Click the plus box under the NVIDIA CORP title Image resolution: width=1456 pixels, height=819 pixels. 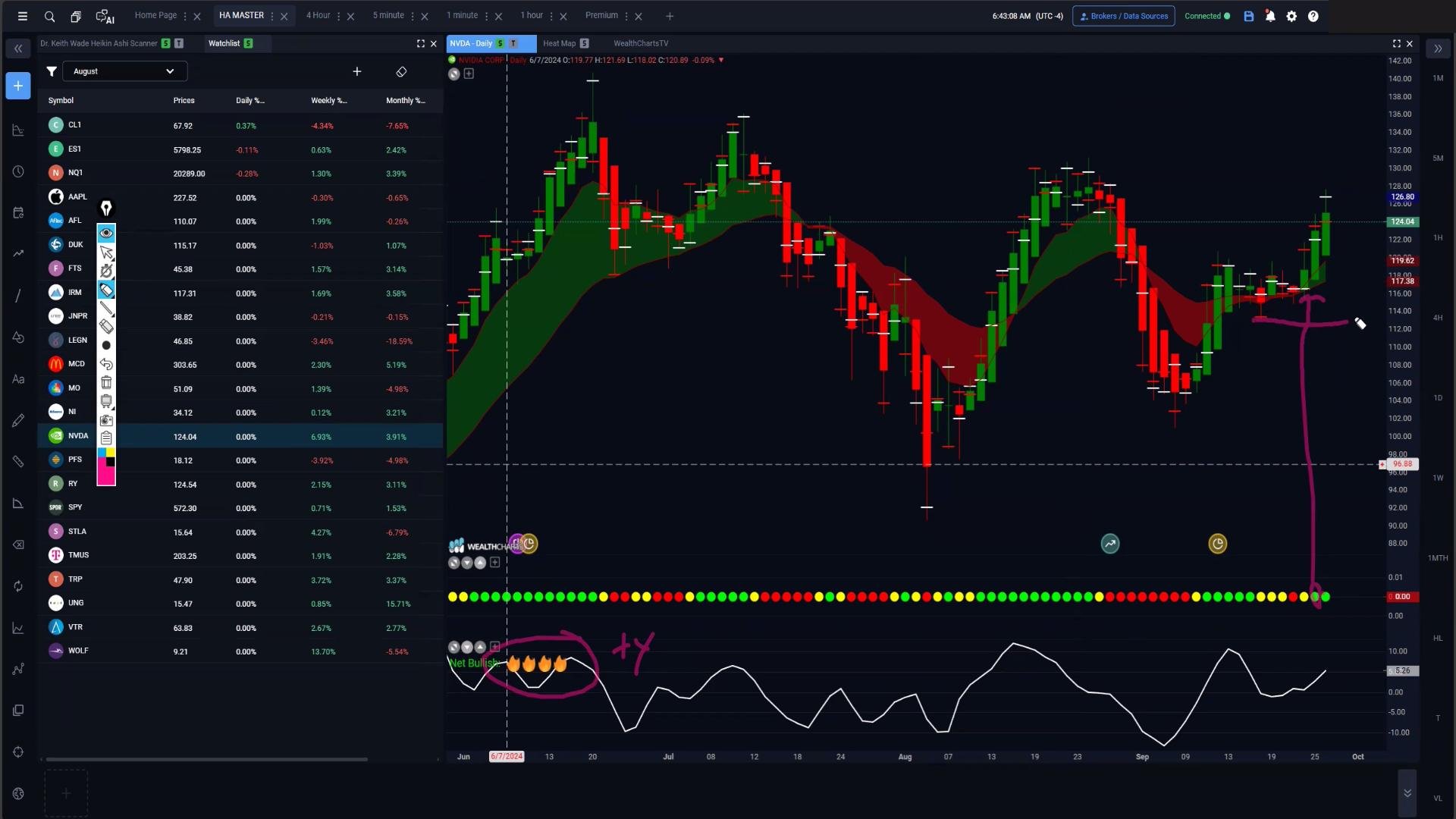point(469,74)
